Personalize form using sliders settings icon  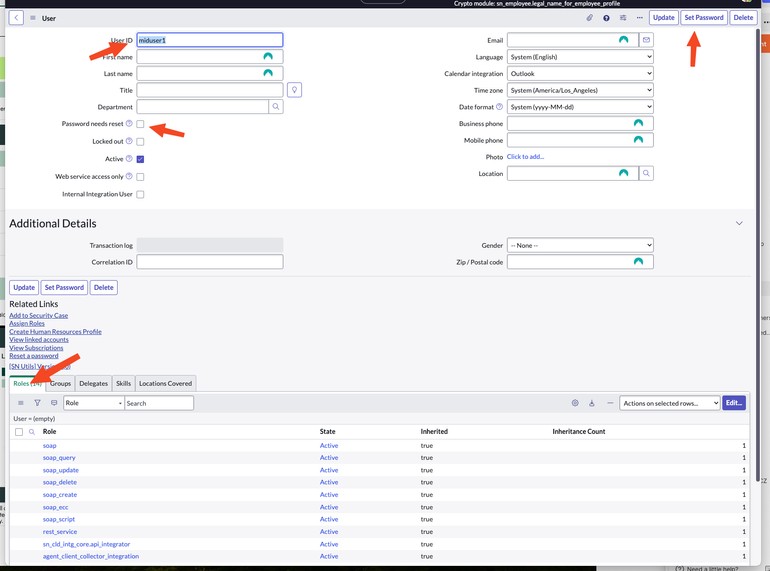[x=623, y=18]
